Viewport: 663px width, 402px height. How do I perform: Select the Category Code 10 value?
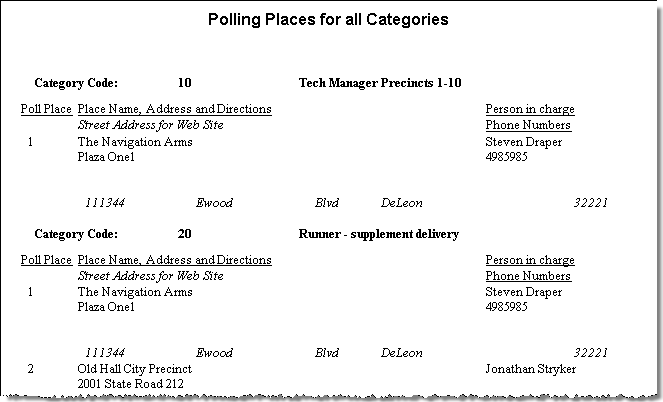184,82
